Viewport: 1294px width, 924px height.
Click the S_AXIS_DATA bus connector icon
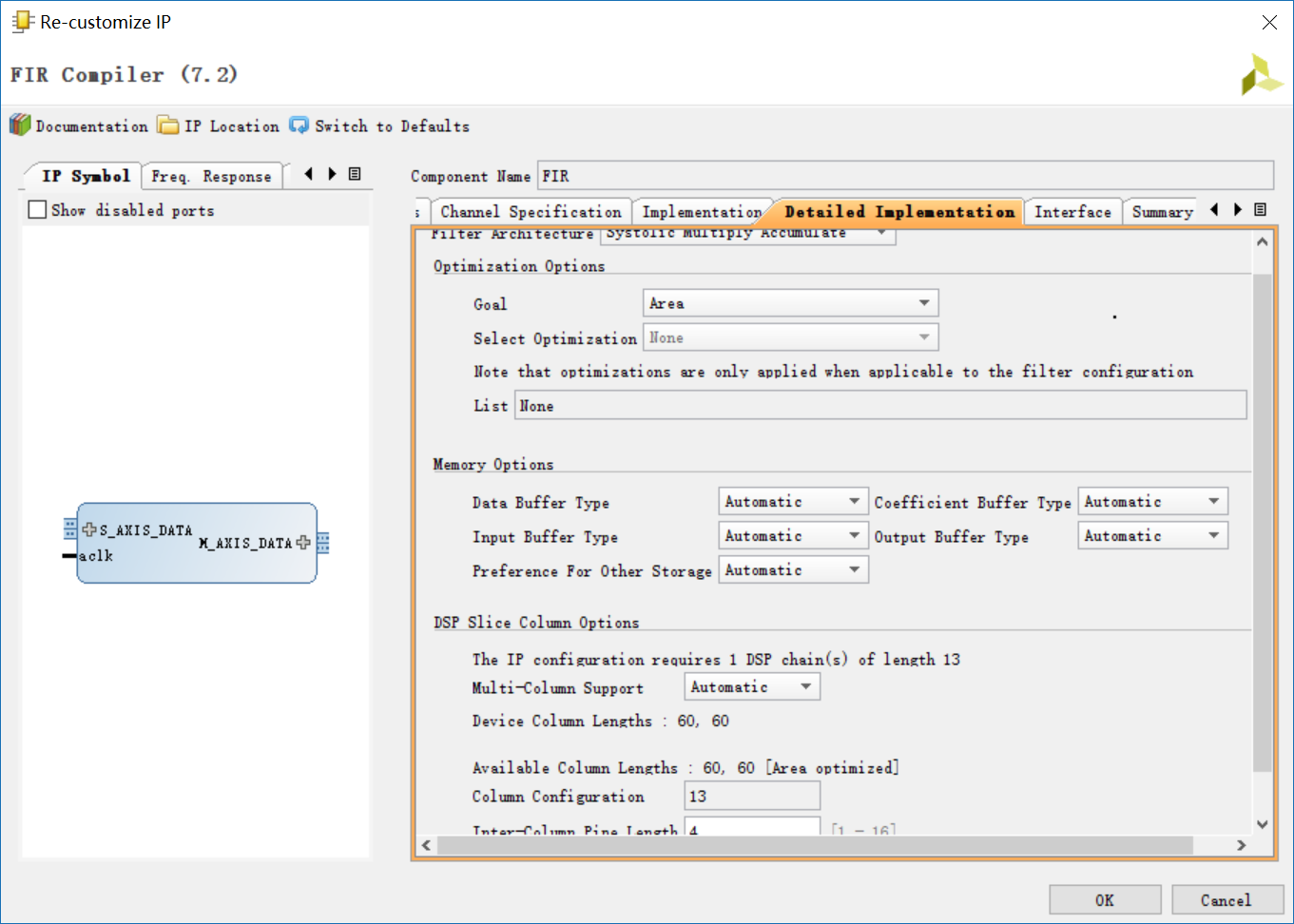(x=70, y=529)
